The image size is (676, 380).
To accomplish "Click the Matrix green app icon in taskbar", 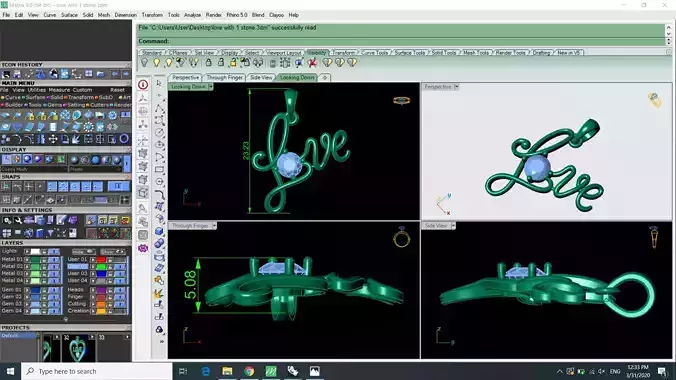I will point(271,371).
